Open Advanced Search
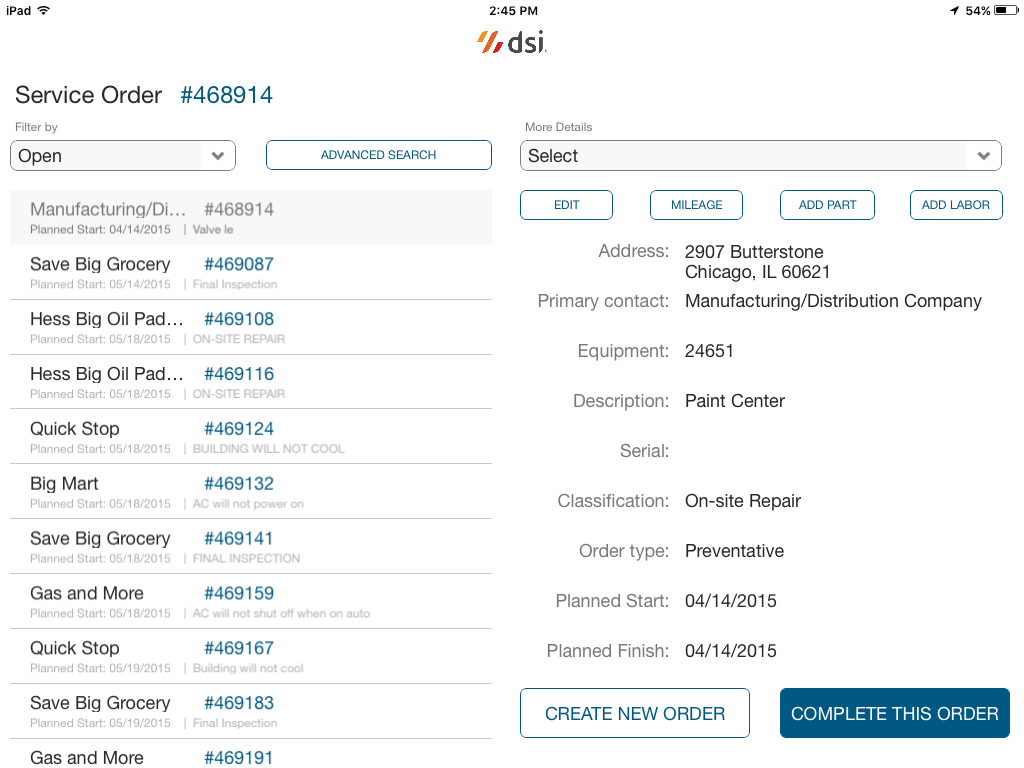Image resolution: width=1024 pixels, height=768 pixels. [x=379, y=155]
